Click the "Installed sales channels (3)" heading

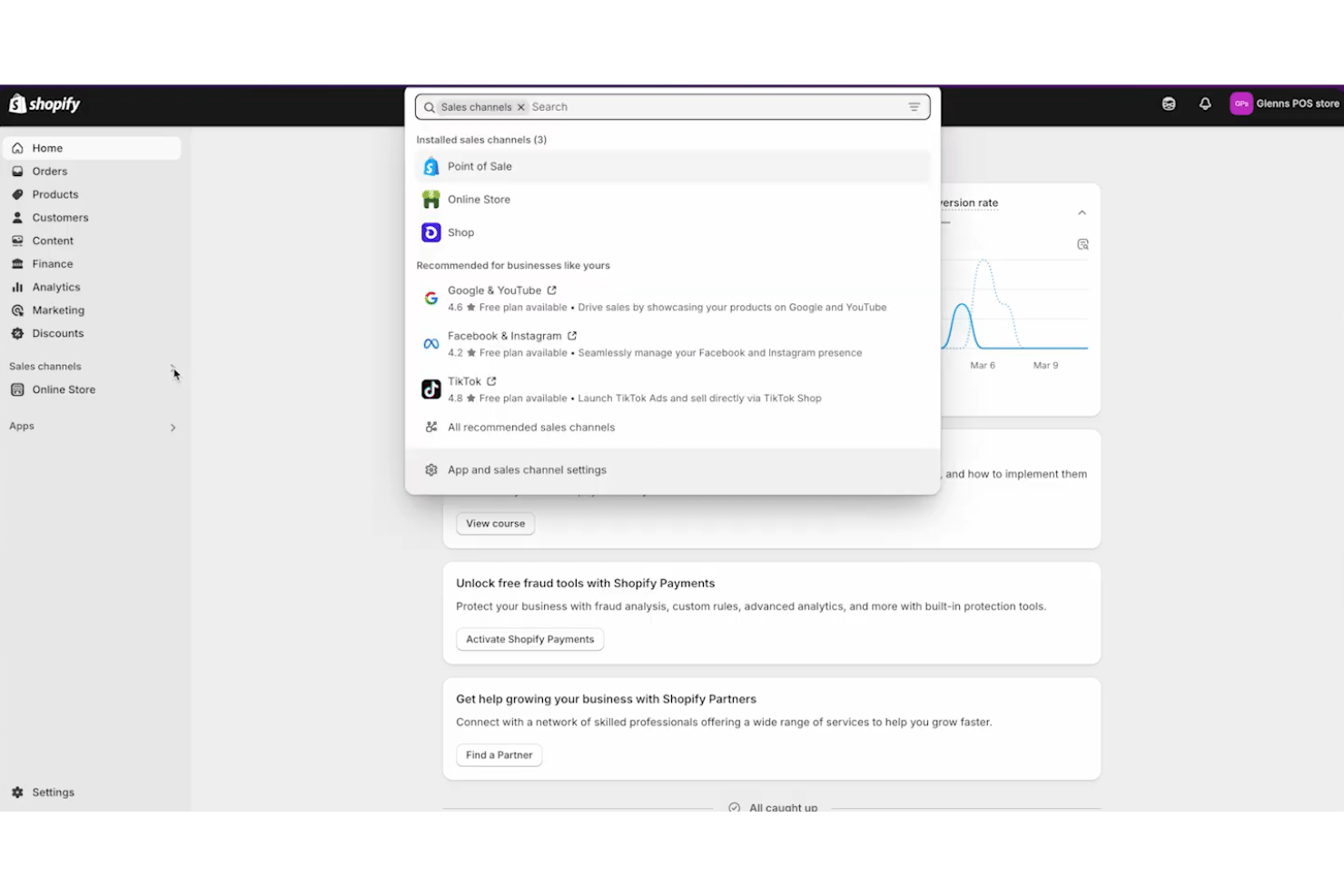coord(481,140)
